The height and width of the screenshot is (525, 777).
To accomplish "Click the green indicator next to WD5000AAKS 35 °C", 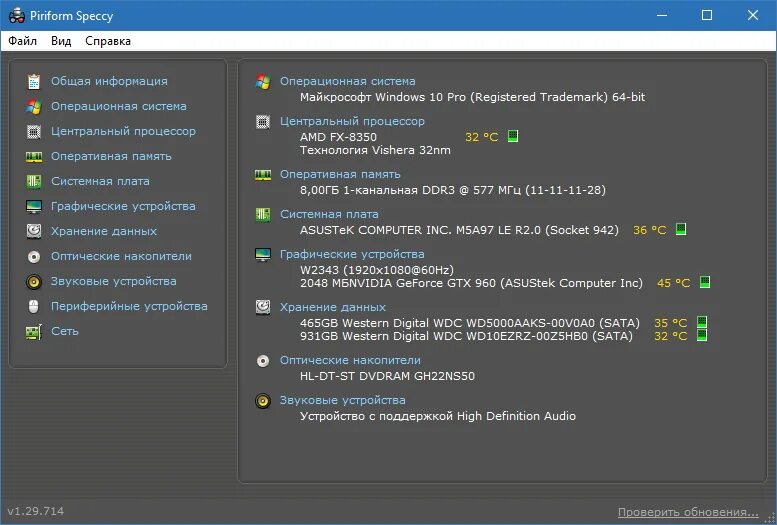I will (x=702, y=322).
